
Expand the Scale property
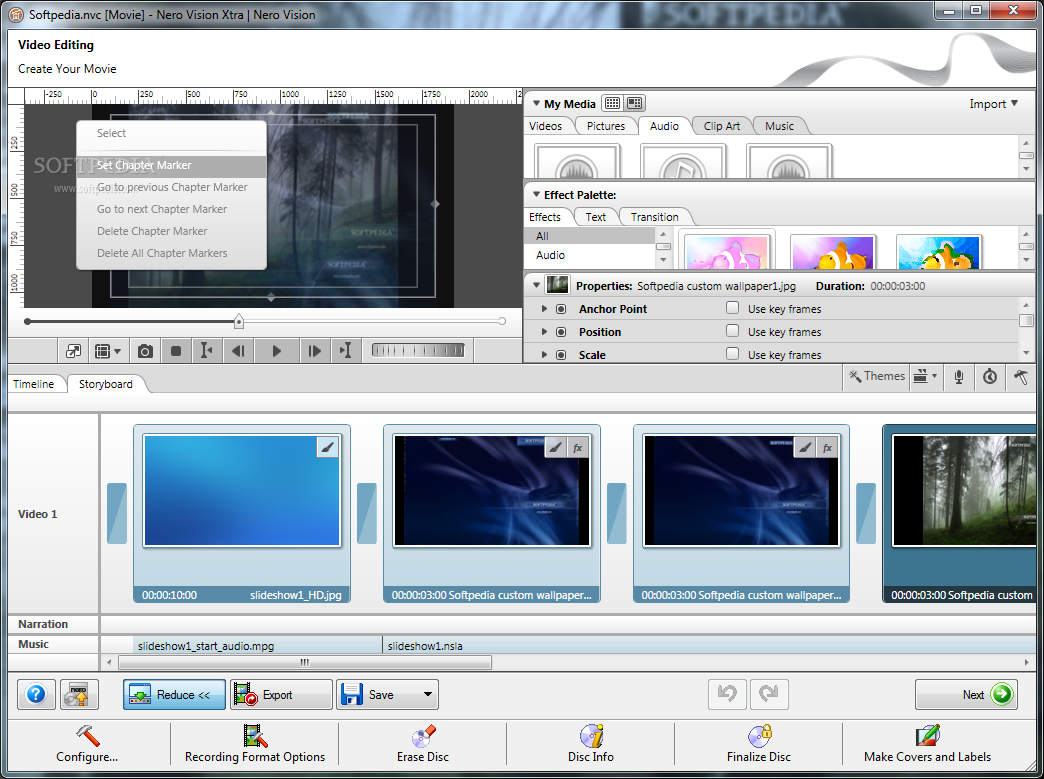(544, 355)
